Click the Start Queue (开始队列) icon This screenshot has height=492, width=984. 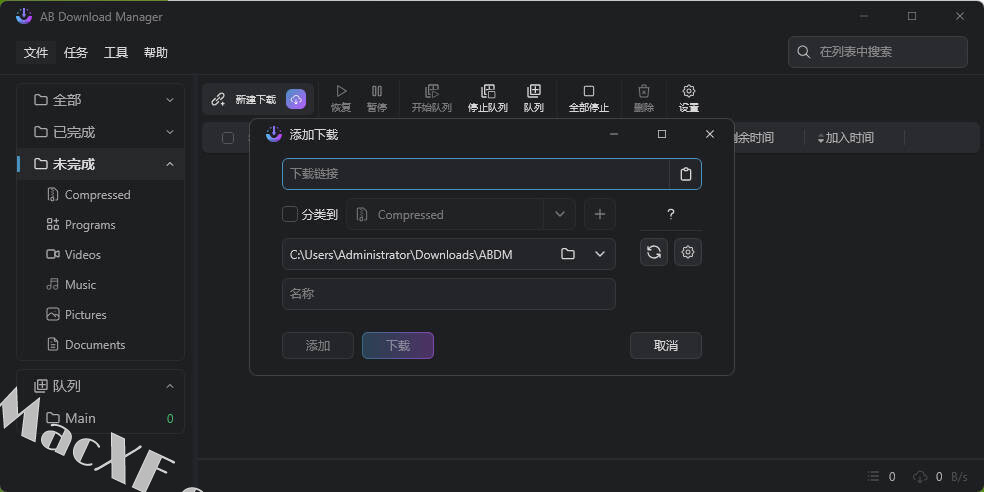click(432, 92)
